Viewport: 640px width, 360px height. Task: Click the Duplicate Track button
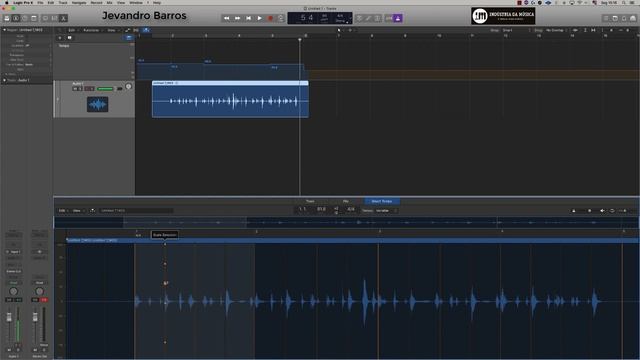pos(69,38)
